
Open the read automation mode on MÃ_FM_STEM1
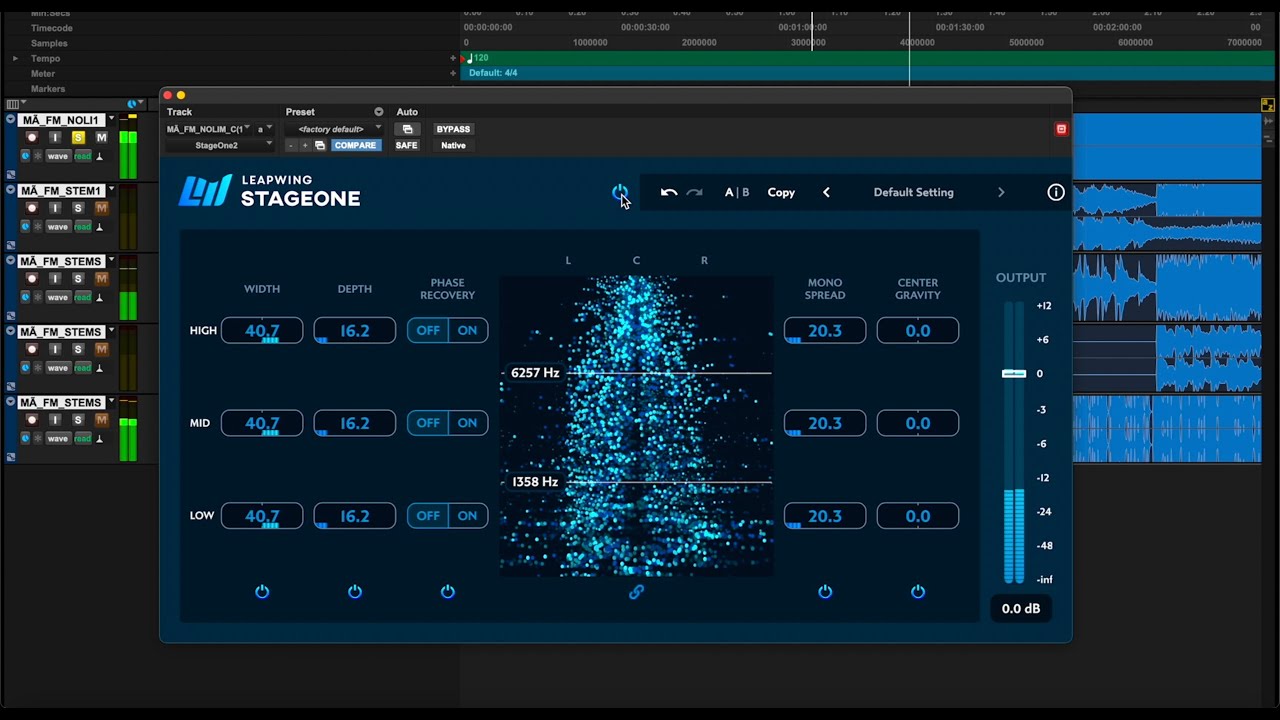click(82, 227)
